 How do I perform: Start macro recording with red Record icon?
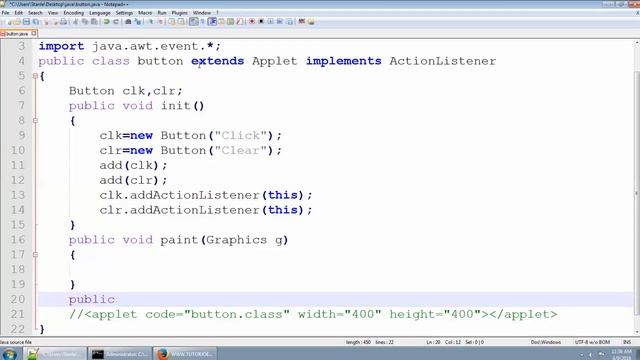(x=252, y=22)
